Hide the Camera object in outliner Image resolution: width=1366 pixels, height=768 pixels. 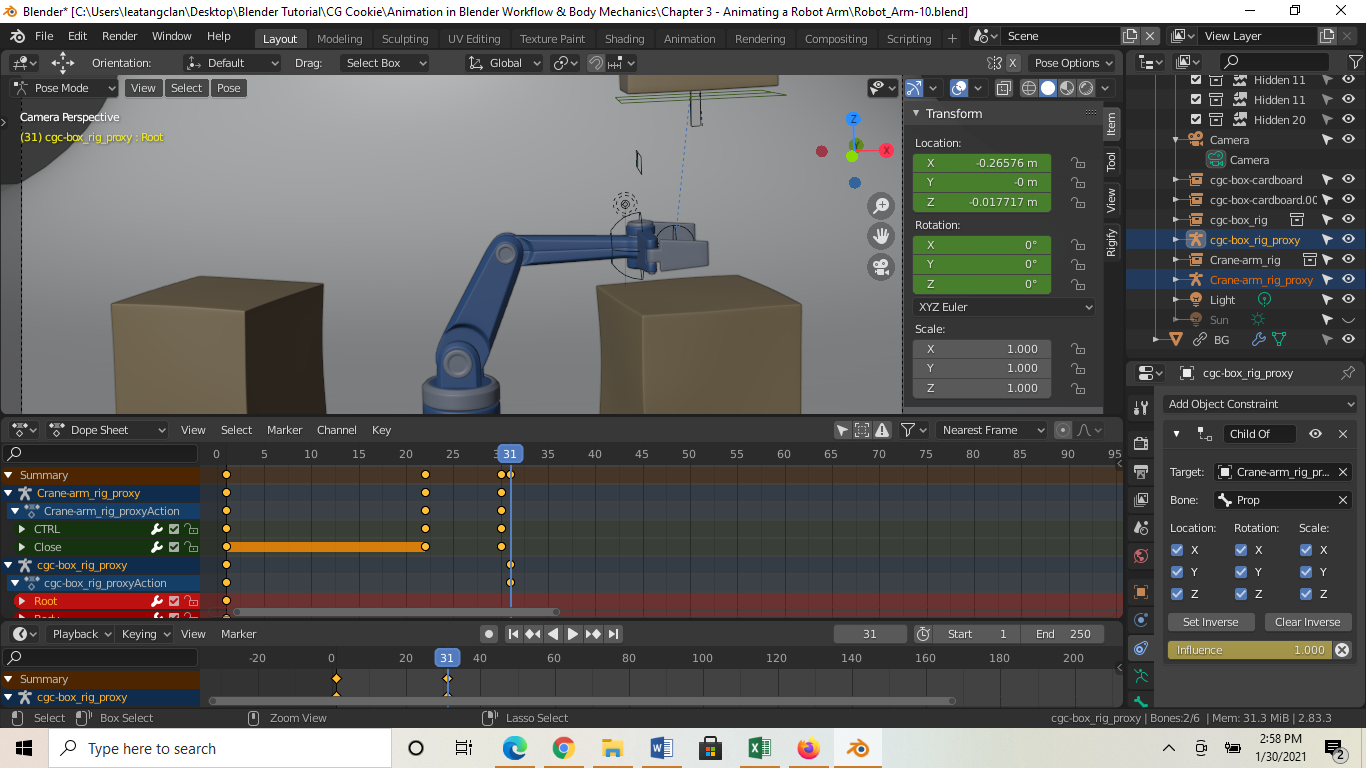coord(1348,140)
